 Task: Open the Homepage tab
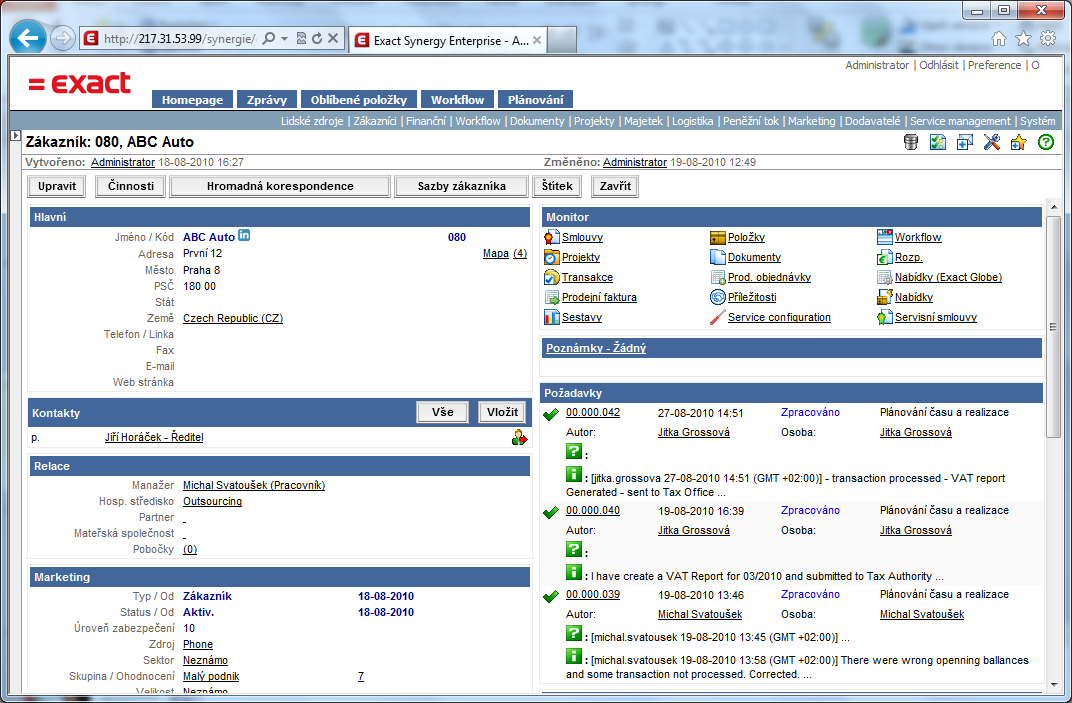[192, 100]
